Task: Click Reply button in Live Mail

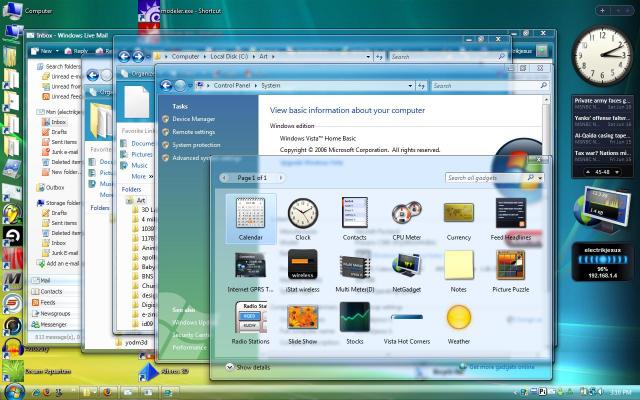Action: 76,51
